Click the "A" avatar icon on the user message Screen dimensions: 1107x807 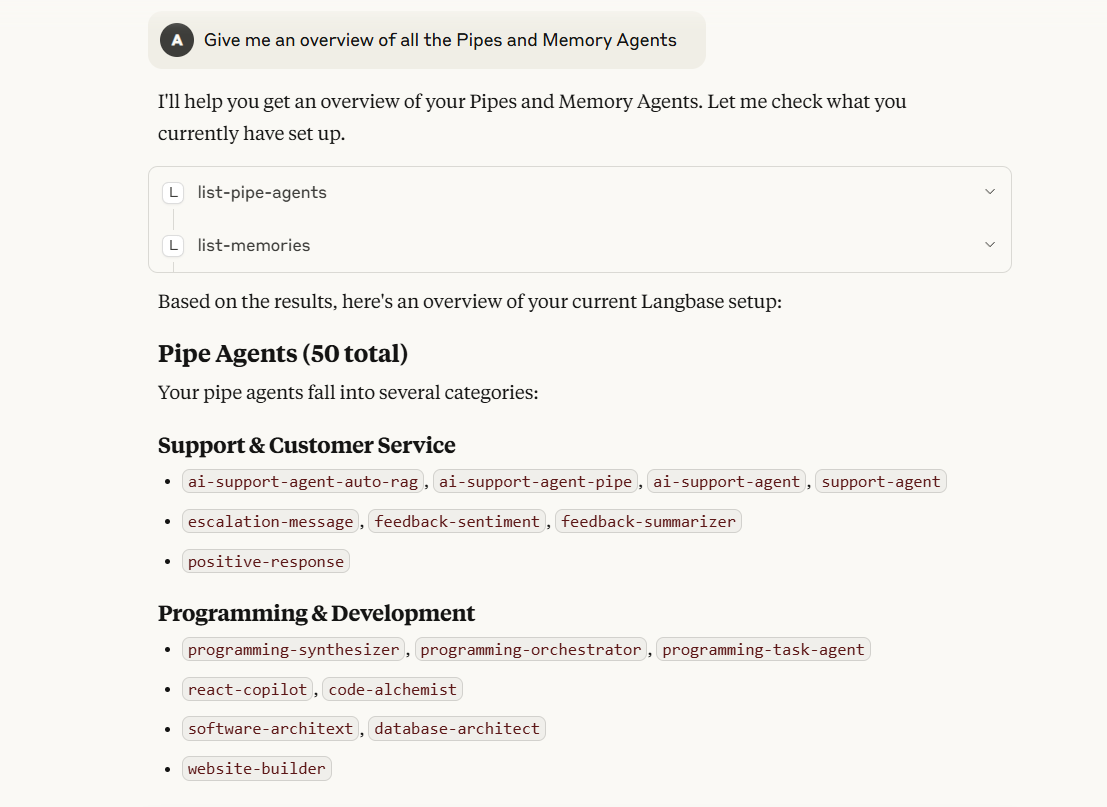tap(176, 40)
